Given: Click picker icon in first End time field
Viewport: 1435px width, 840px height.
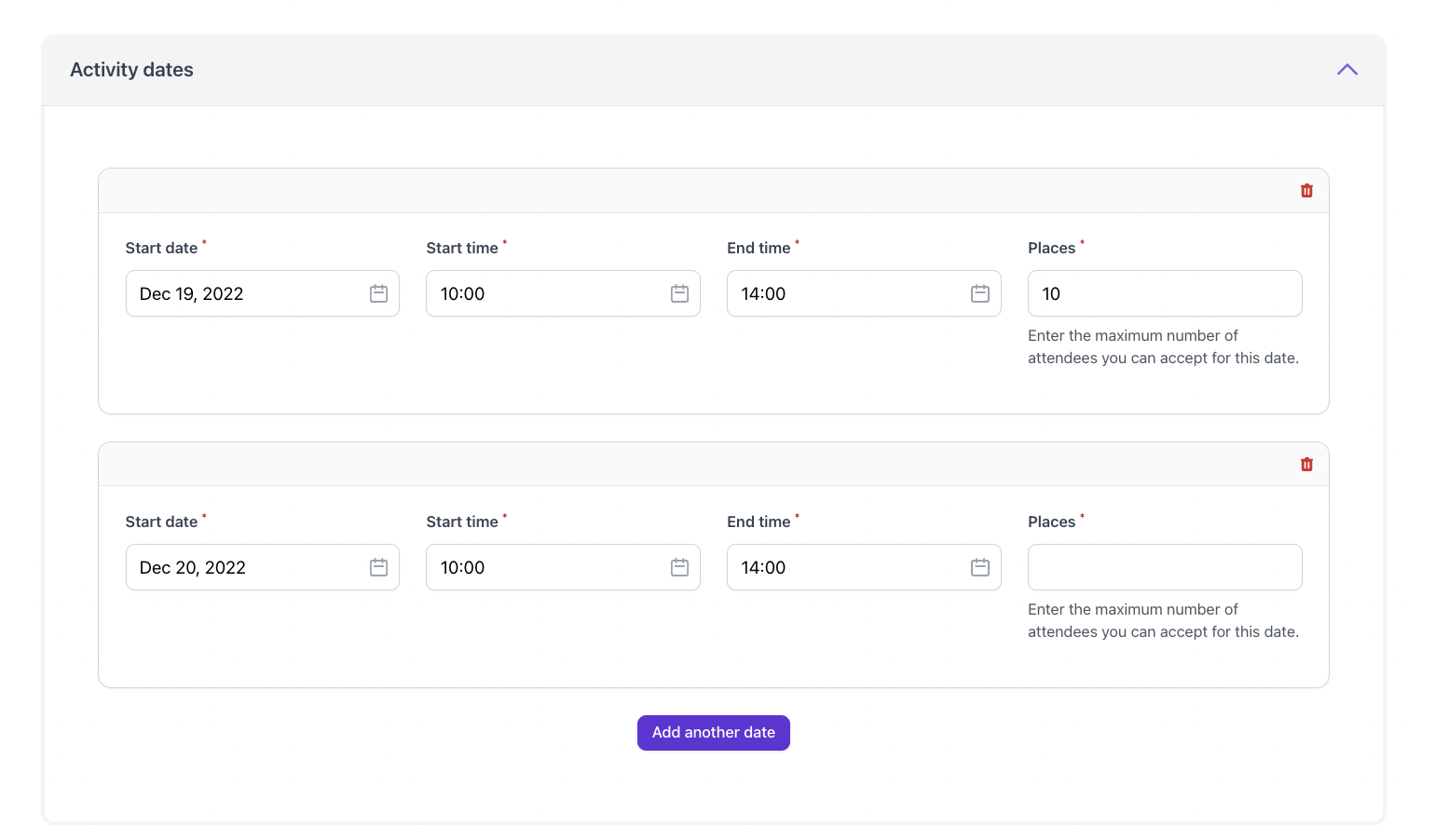Looking at the screenshot, I should point(979,293).
